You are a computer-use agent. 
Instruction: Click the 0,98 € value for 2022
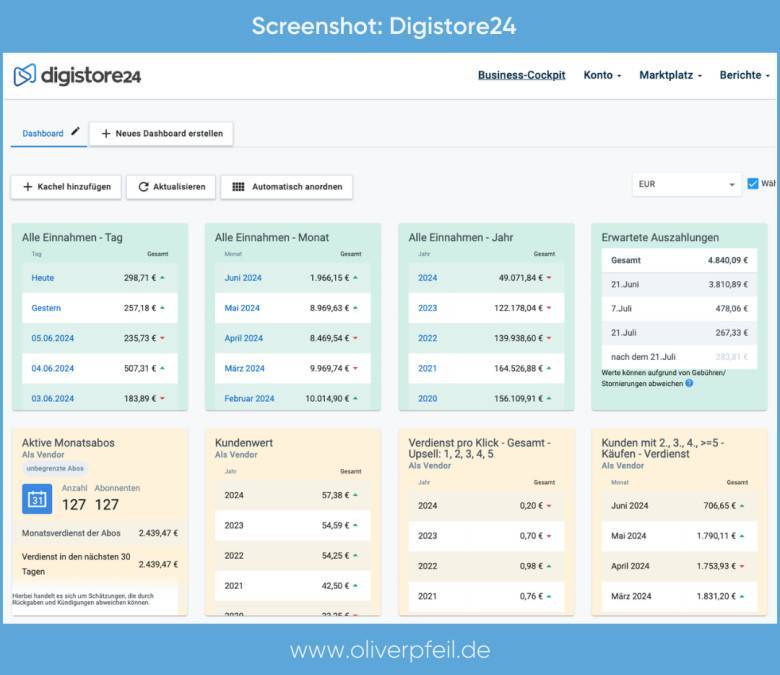pos(531,566)
